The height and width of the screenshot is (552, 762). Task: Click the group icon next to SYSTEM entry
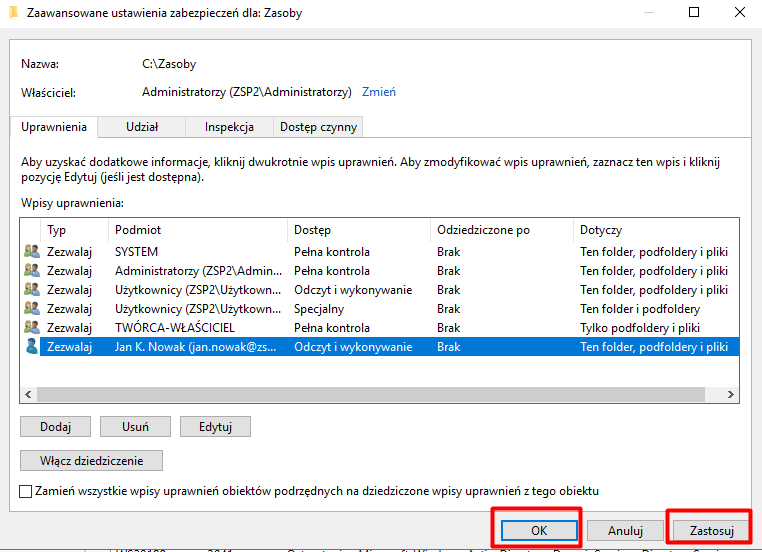pyautogui.click(x=31, y=252)
